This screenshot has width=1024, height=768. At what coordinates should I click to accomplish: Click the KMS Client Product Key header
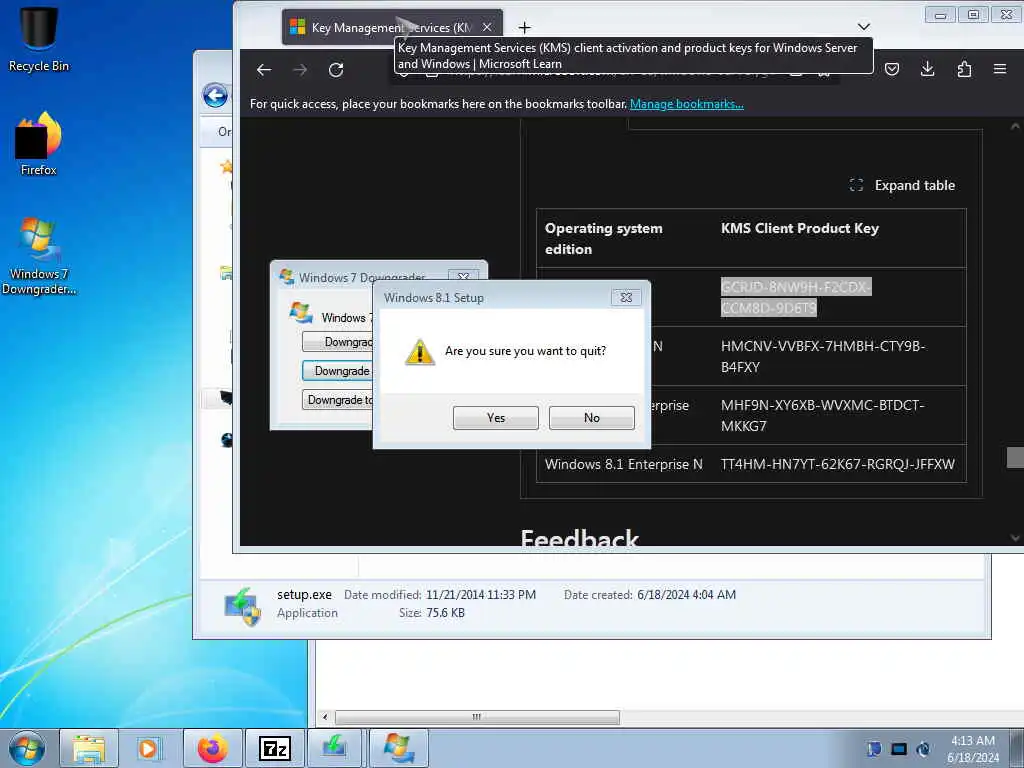point(800,228)
